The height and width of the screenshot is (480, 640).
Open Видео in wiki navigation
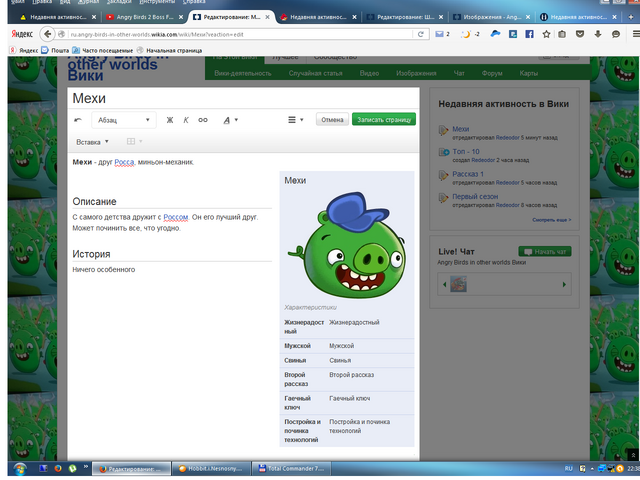click(x=369, y=73)
